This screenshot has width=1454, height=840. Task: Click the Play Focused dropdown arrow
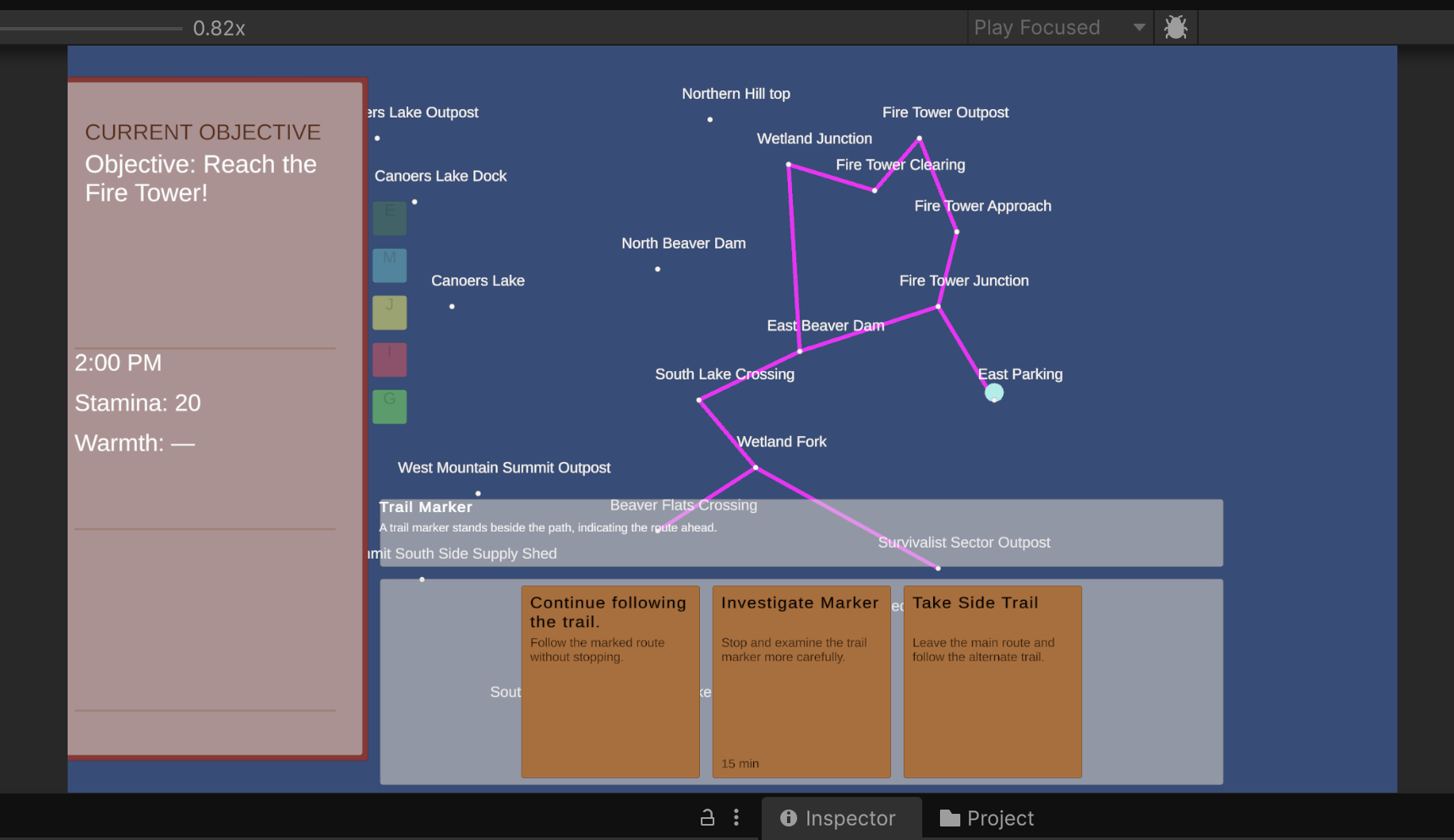(x=1140, y=28)
